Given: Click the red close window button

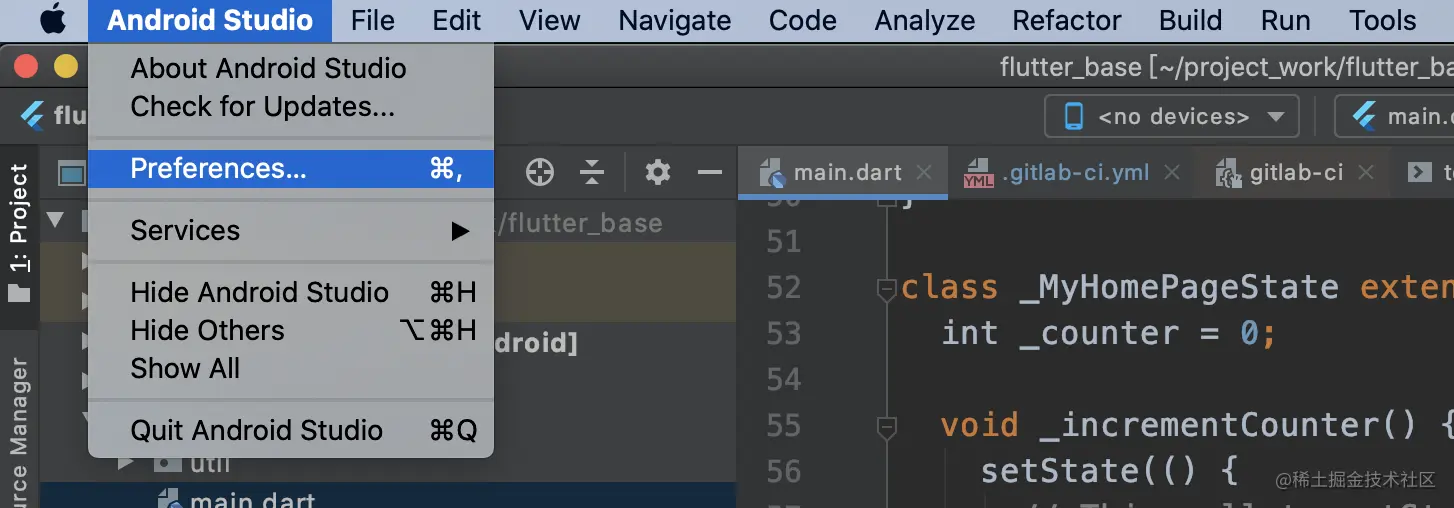Looking at the screenshot, I should click(x=26, y=67).
